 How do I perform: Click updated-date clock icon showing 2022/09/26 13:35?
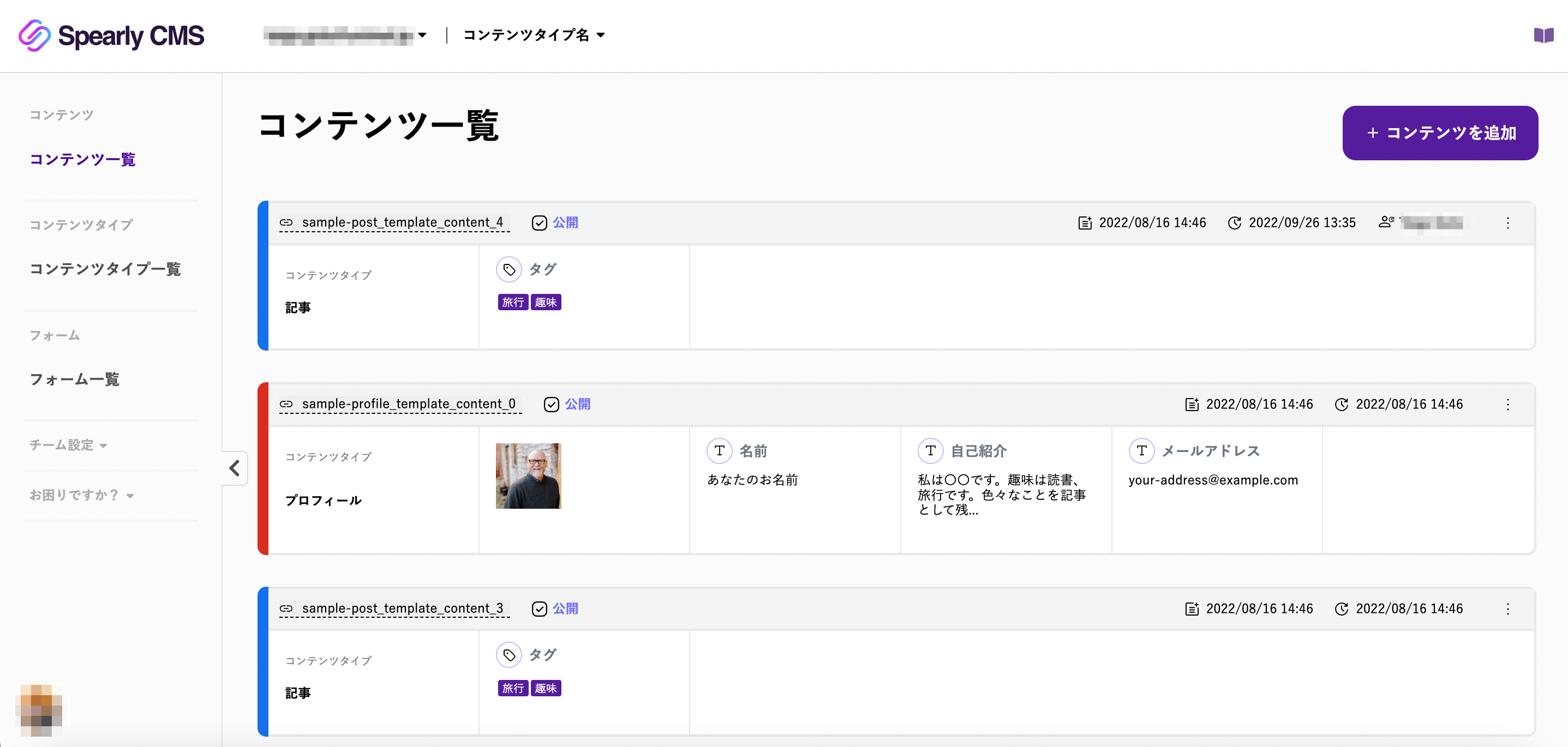coord(1235,222)
